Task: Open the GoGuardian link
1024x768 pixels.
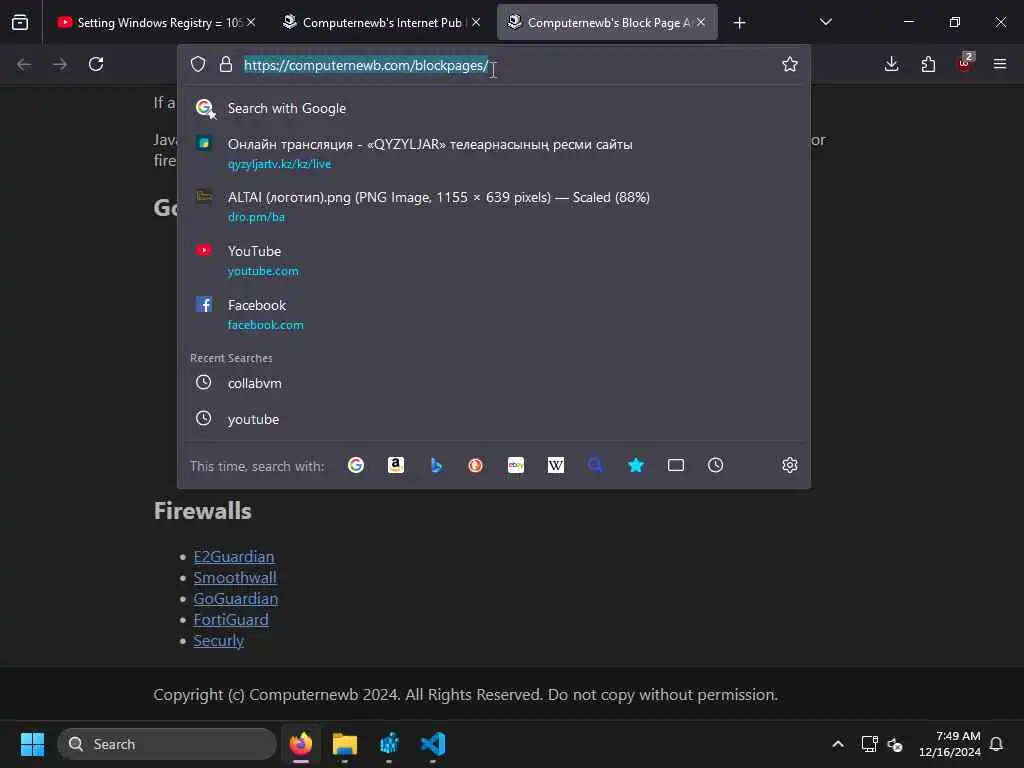Action: coord(236,598)
